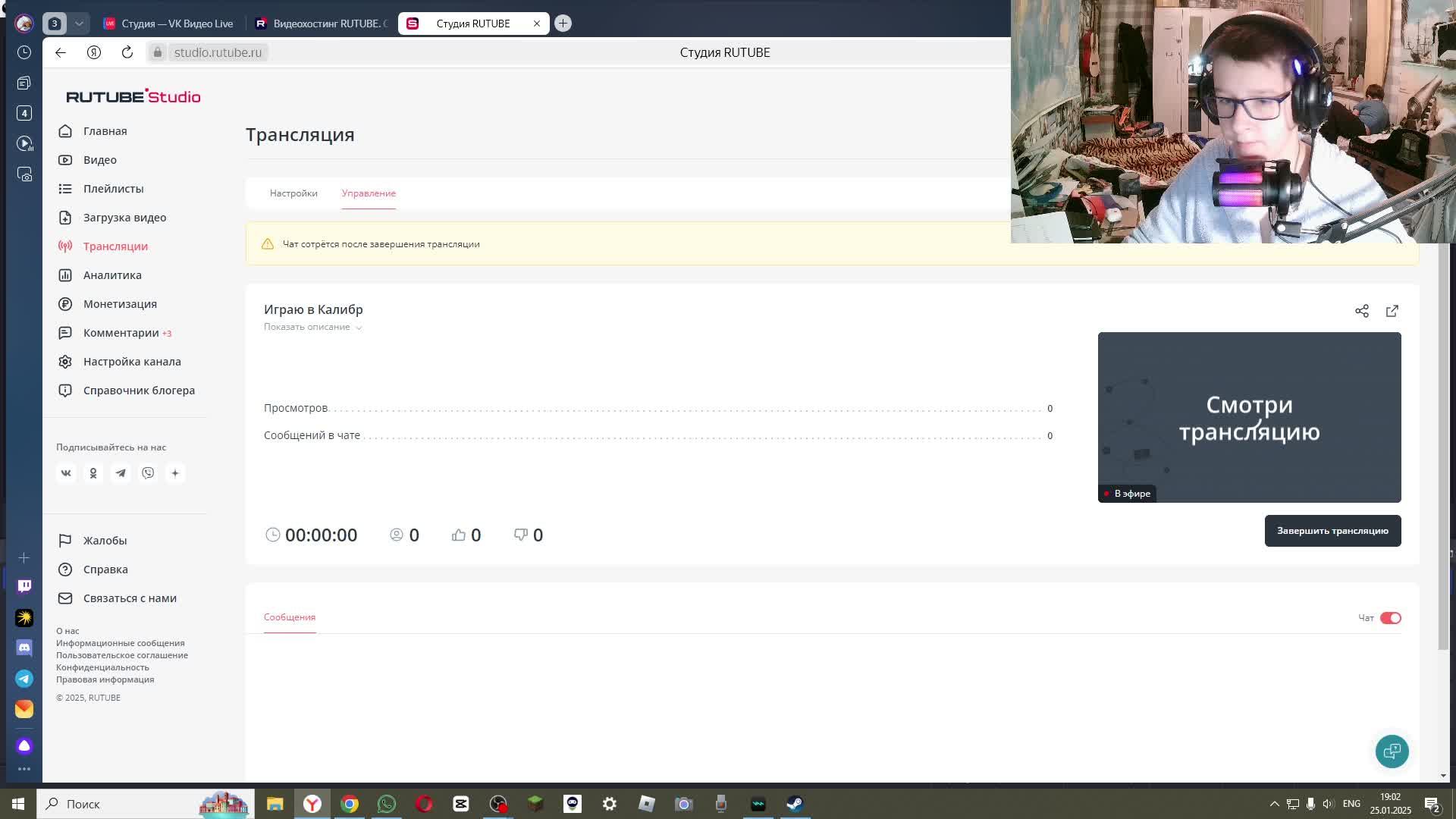Click the Telegram social icon in the sidebar
The image size is (1456, 819).
[x=121, y=473]
